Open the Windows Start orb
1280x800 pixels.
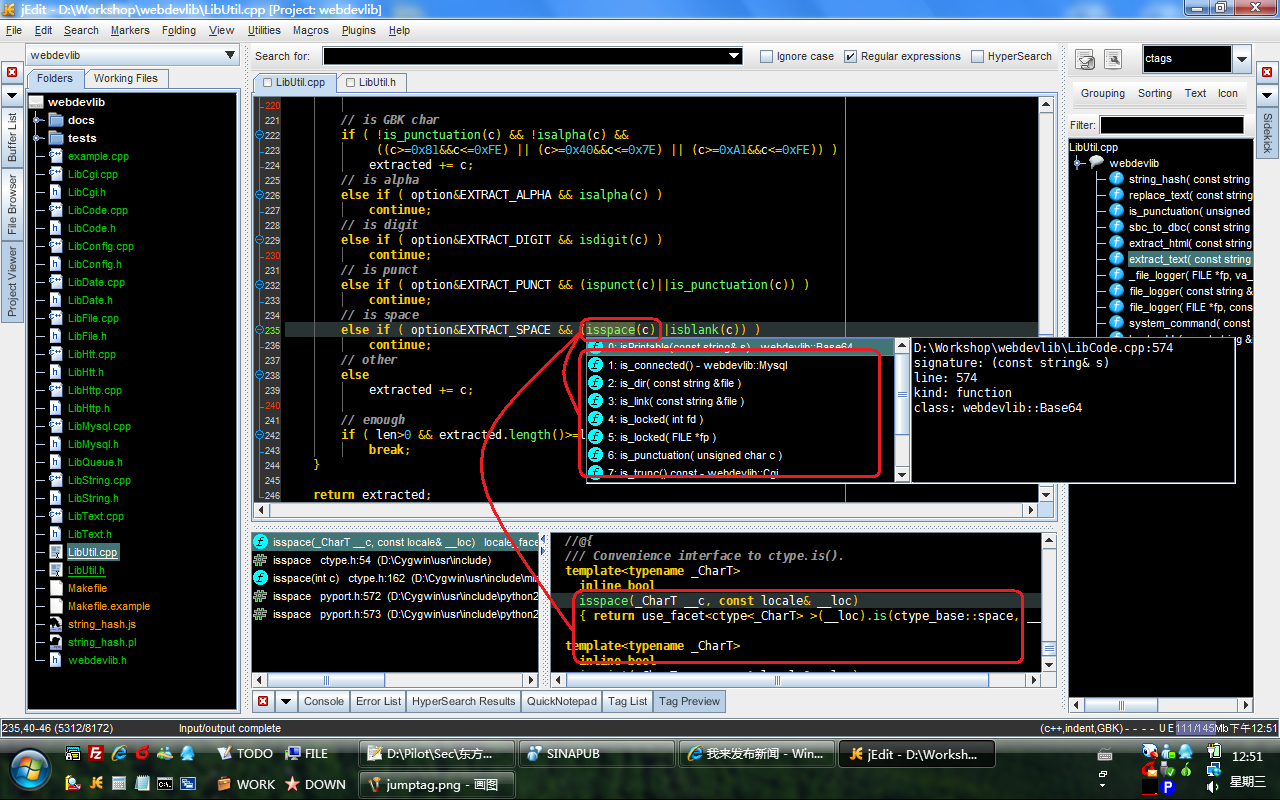pos(29,769)
